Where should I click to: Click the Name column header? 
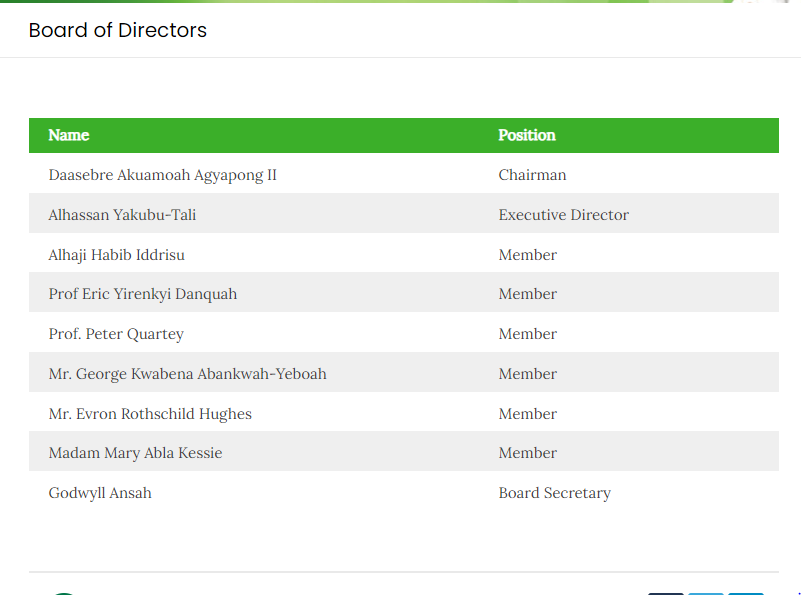[x=69, y=135]
